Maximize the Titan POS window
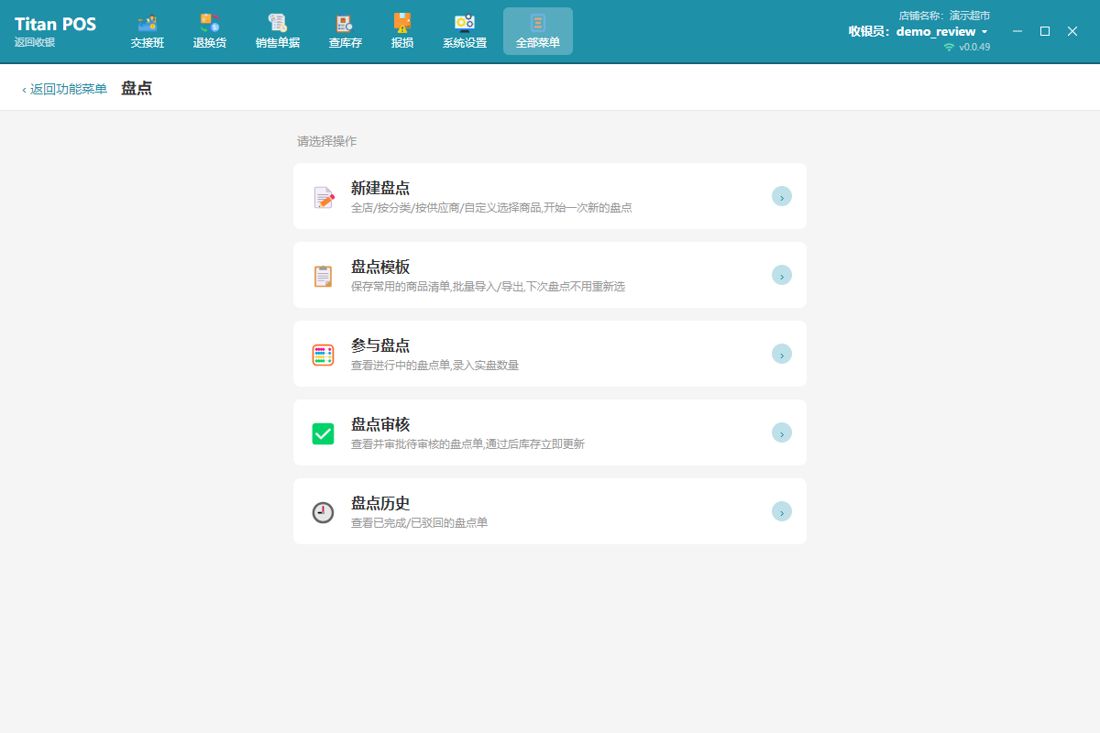The height and width of the screenshot is (733, 1100). (x=1045, y=31)
